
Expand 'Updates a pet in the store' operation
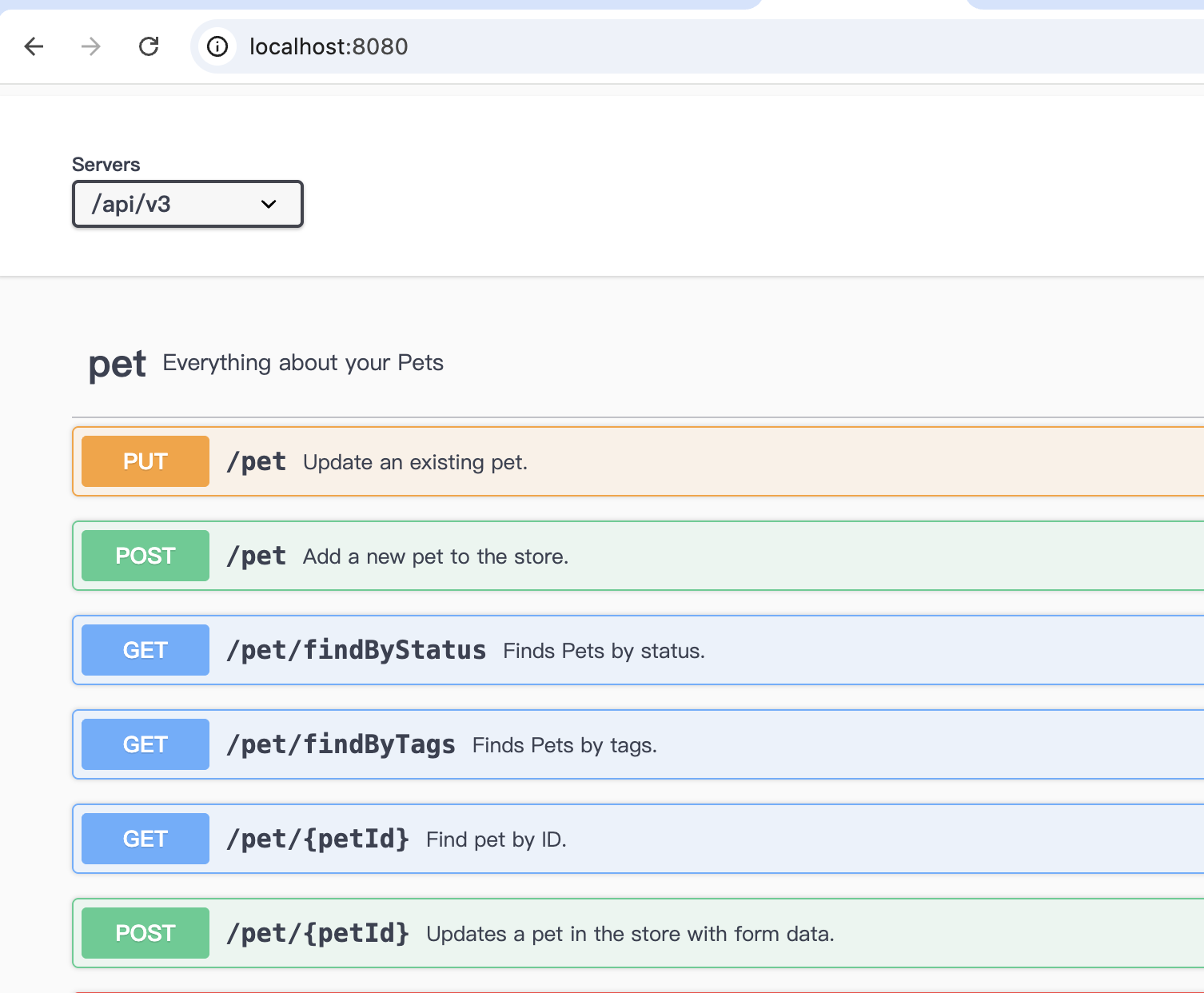629,934
